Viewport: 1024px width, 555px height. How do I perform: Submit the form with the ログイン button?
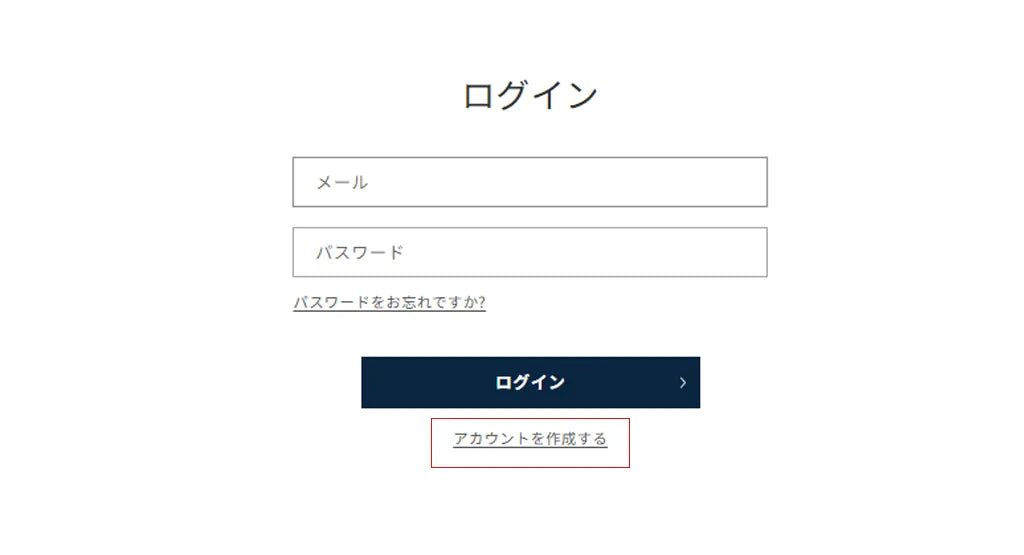[x=529, y=382]
